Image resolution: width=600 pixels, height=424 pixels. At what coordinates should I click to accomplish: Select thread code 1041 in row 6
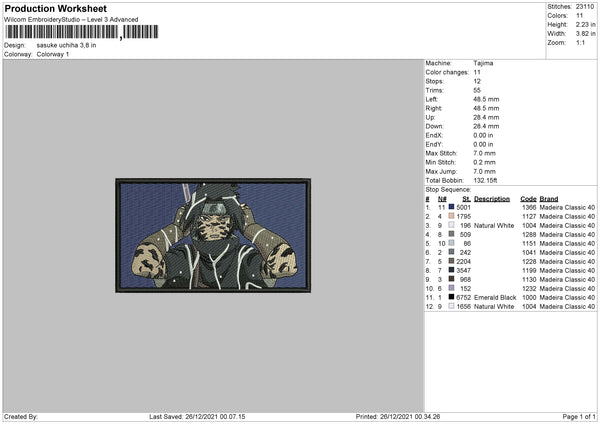529,253
